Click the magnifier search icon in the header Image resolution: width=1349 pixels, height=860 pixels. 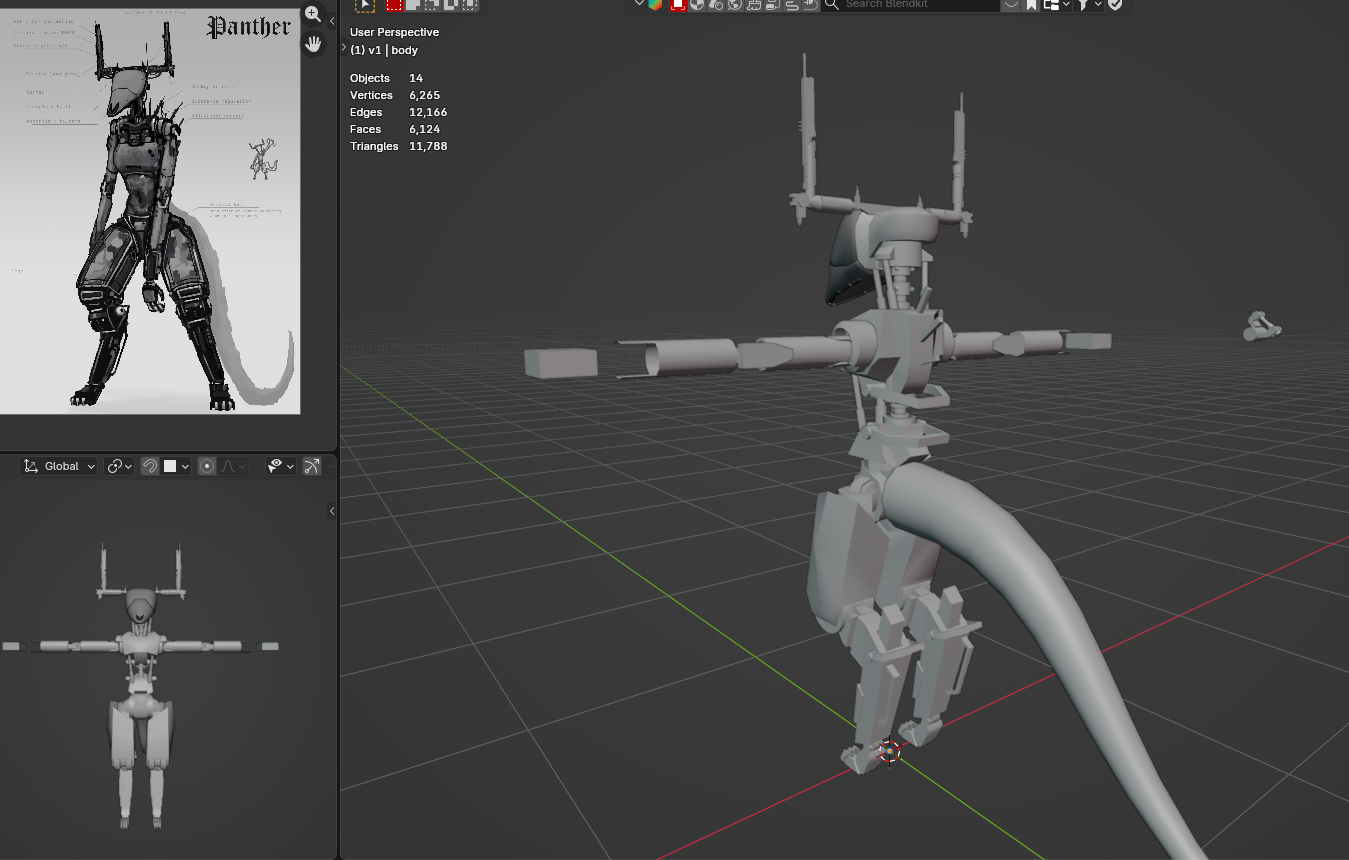pyautogui.click(x=831, y=4)
